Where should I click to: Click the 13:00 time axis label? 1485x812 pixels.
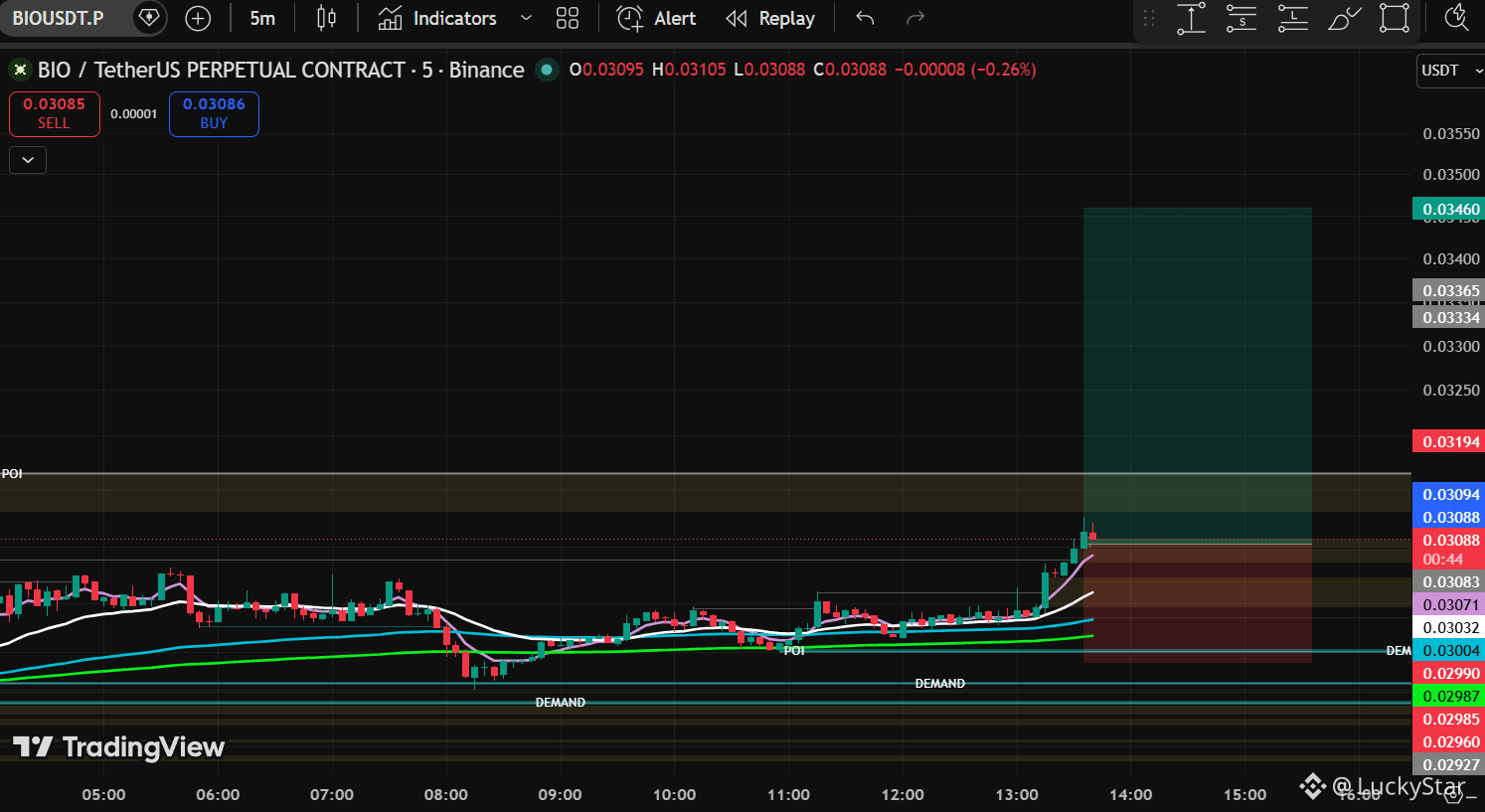1017,794
